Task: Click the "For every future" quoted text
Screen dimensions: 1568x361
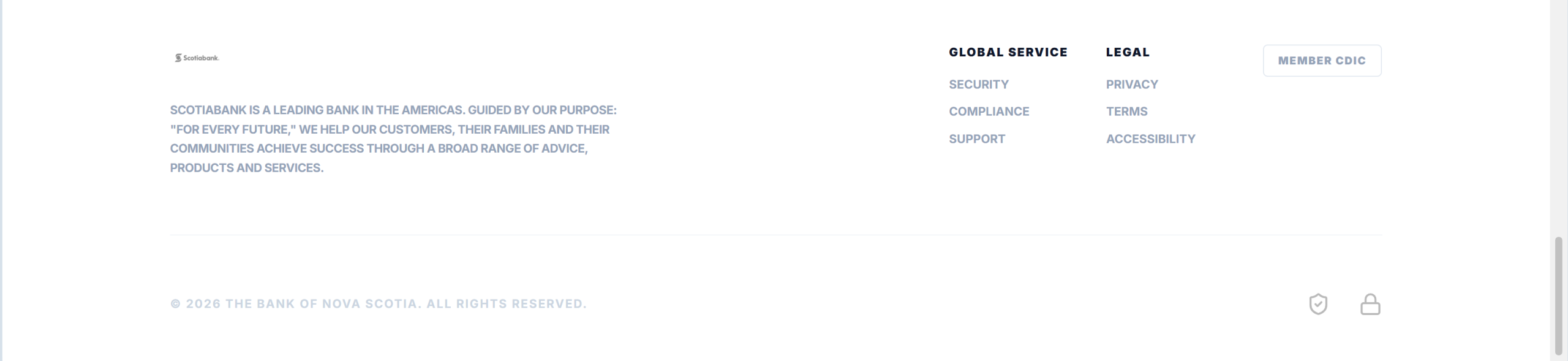Action: pos(390,129)
